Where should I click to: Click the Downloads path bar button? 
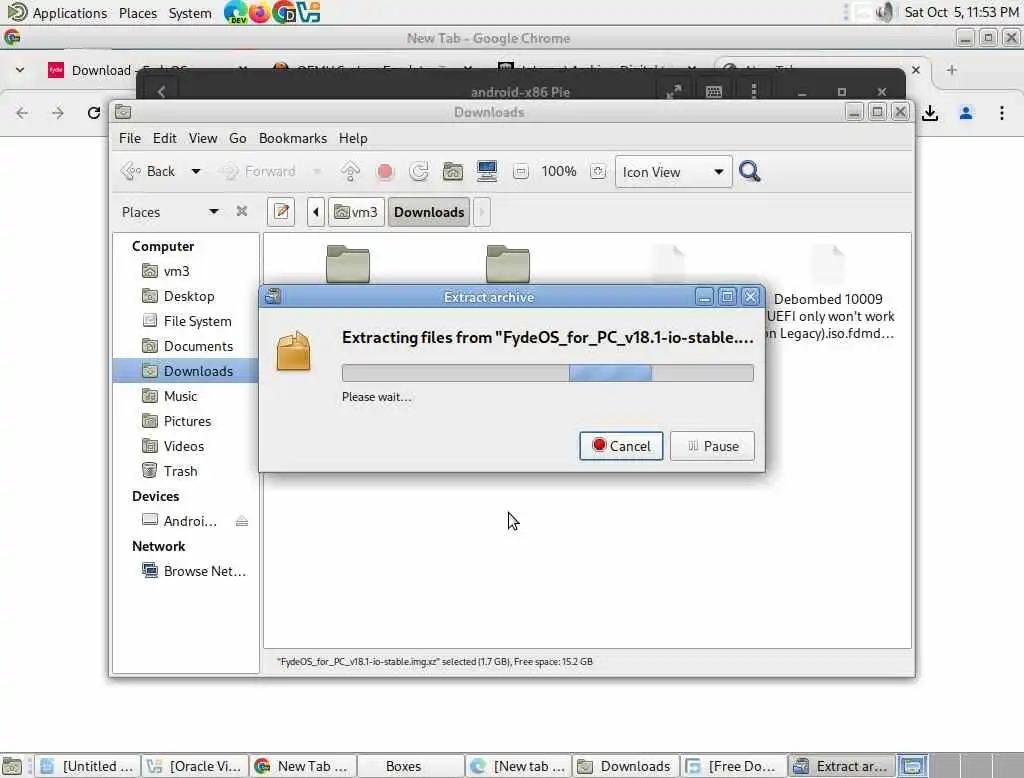click(x=429, y=212)
